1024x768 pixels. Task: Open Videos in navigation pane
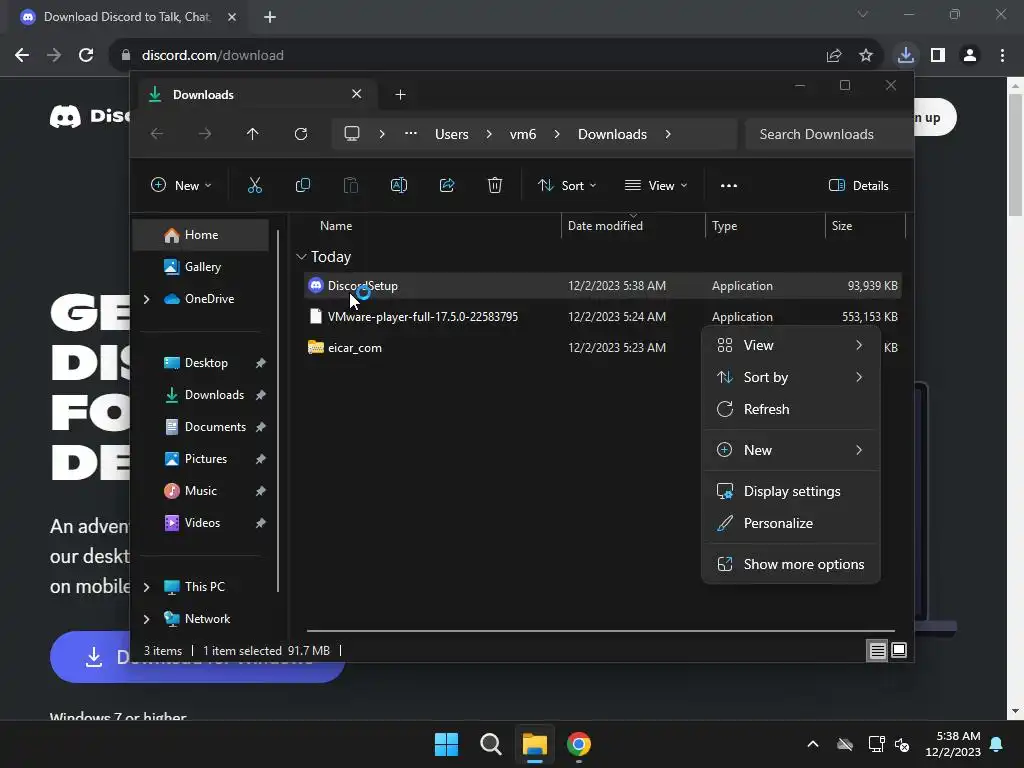pyautogui.click(x=200, y=523)
